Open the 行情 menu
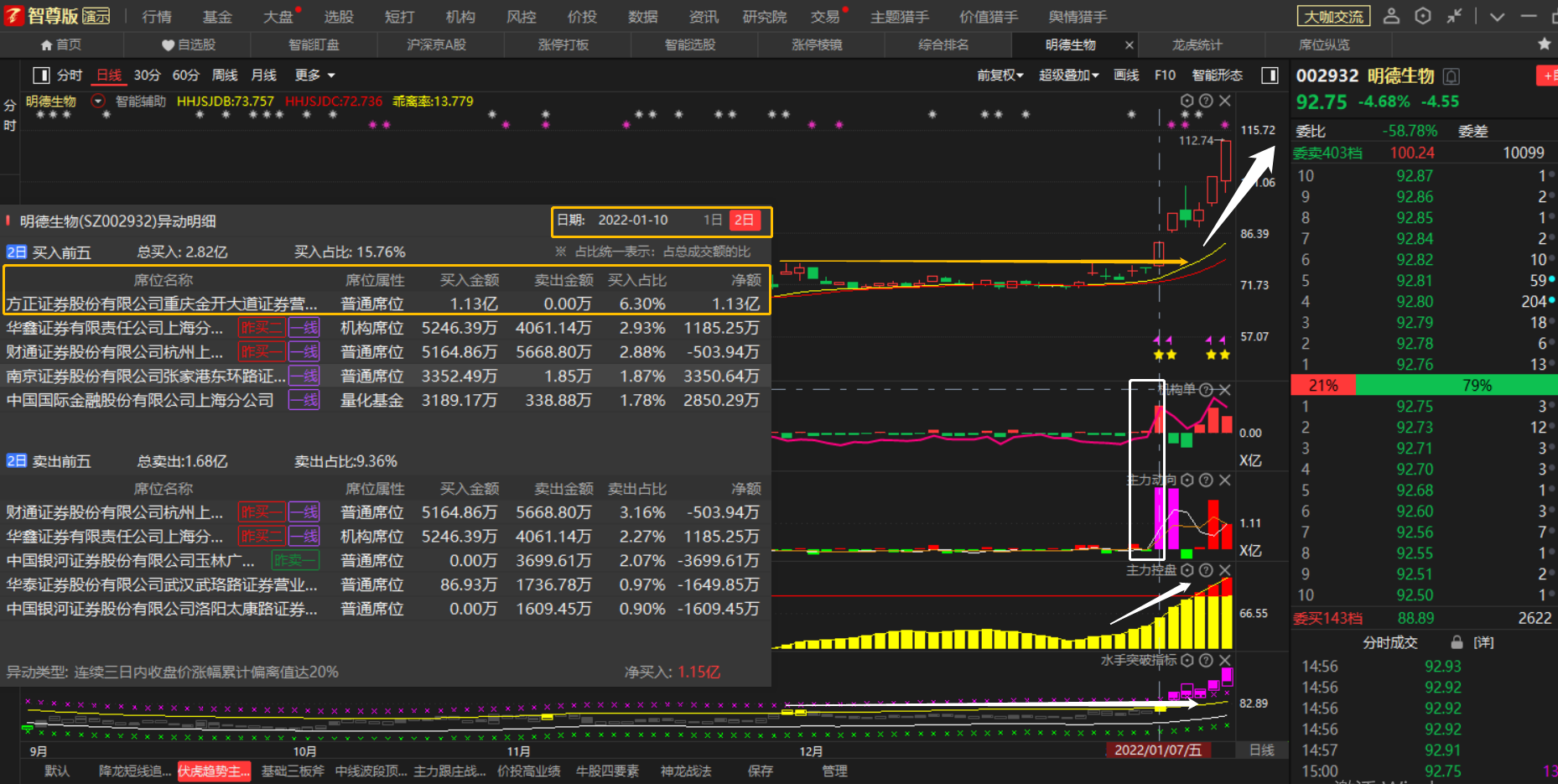 click(157, 17)
